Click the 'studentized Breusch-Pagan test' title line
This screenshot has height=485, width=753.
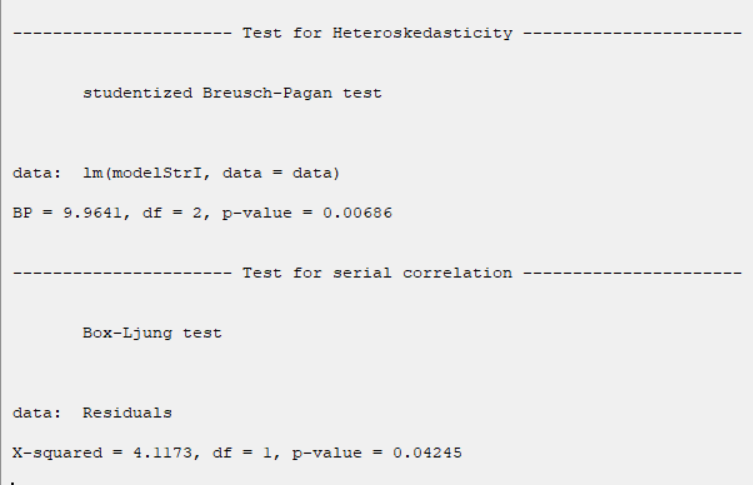point(232,93)
